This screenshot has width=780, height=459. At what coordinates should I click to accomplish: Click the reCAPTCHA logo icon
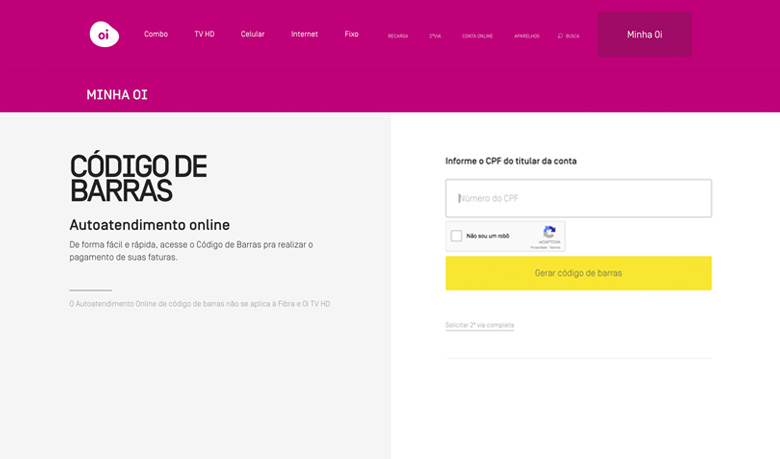(549, 232)
